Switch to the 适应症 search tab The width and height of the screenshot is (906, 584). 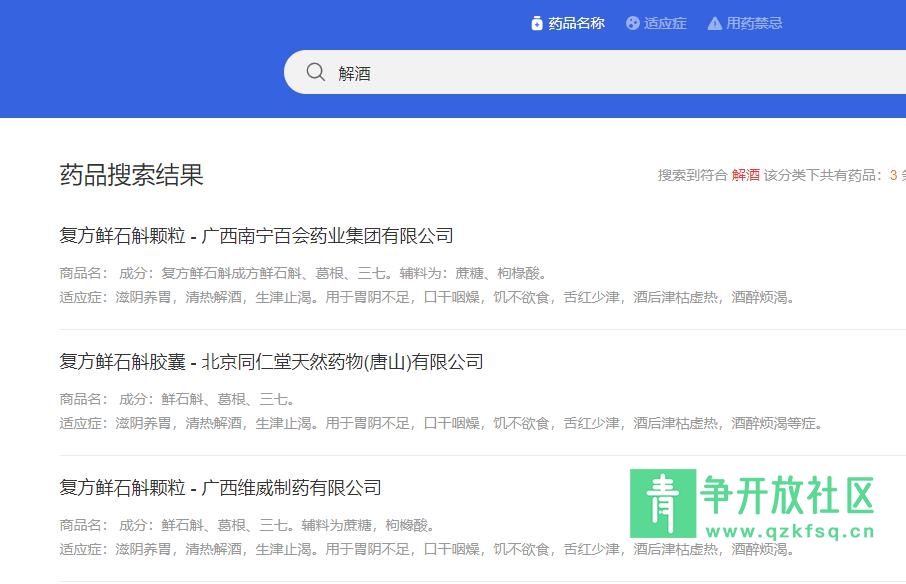click(x=656, y=23)
